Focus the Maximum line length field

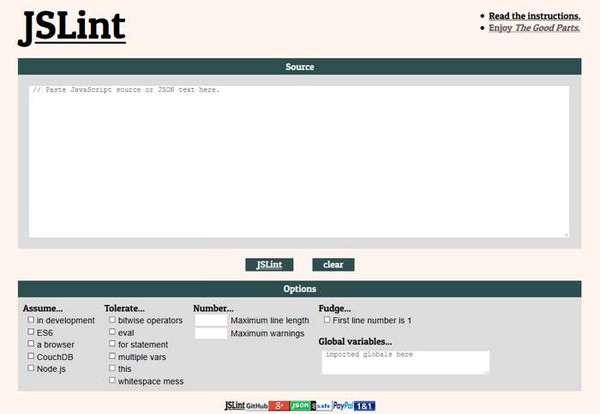coord(211,320)
